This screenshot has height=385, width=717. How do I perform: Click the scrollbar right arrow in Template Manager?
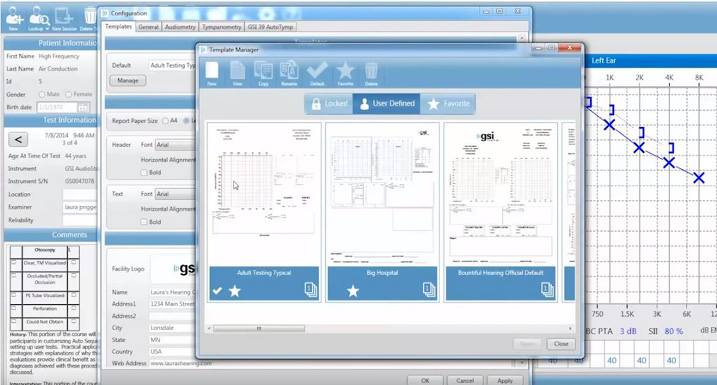pyautogui.click(x=570, y=328)
